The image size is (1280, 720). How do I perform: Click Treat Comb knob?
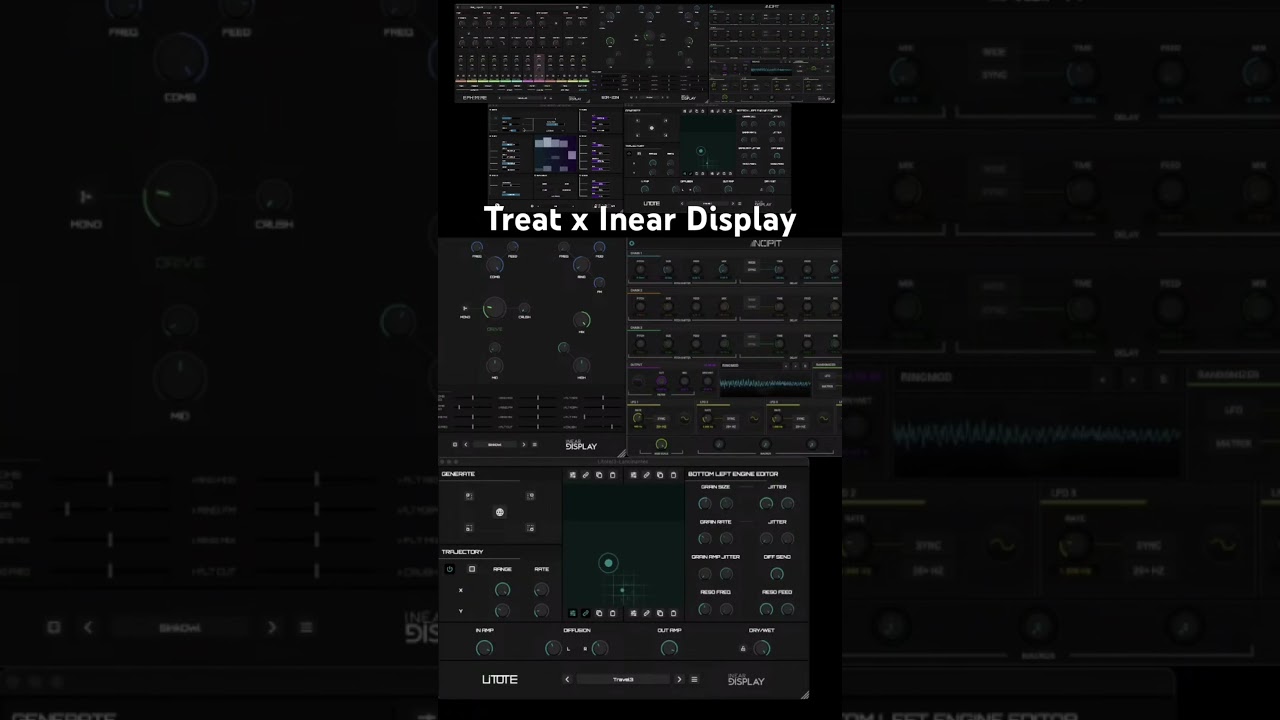point(495,265)
